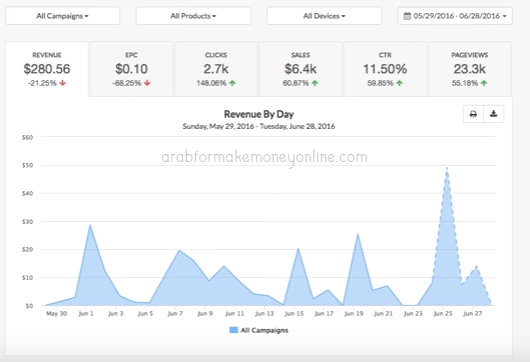Open the date range picker dropdown arrow
The width and height of the screenshot is (530, 362).
505,16
